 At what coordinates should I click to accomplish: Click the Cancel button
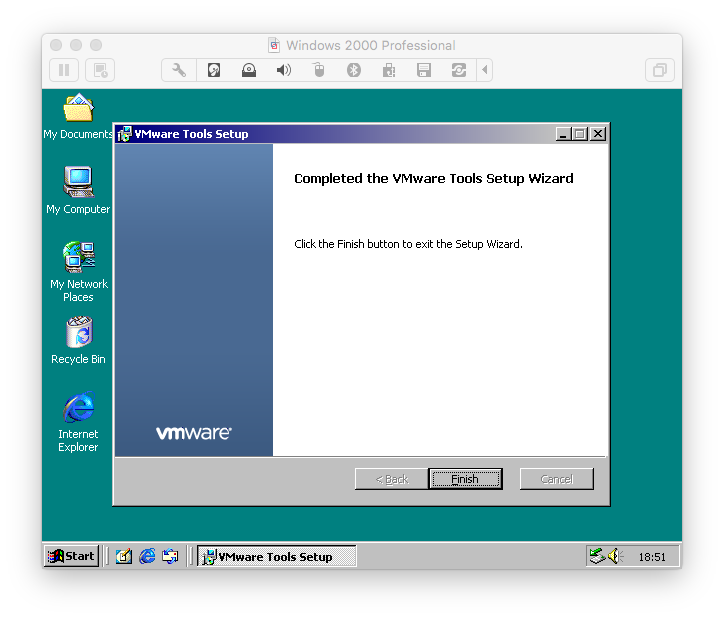click(556, 479)
